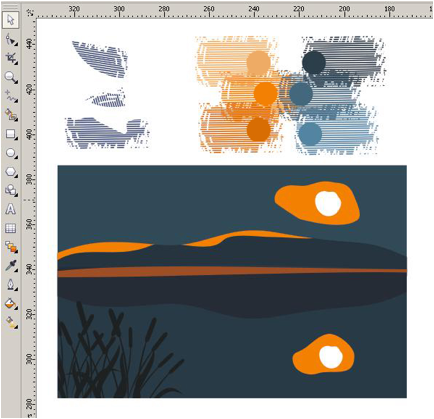
Task: Open the Basic Shapes tool
Action: click(x=11, y=191)
